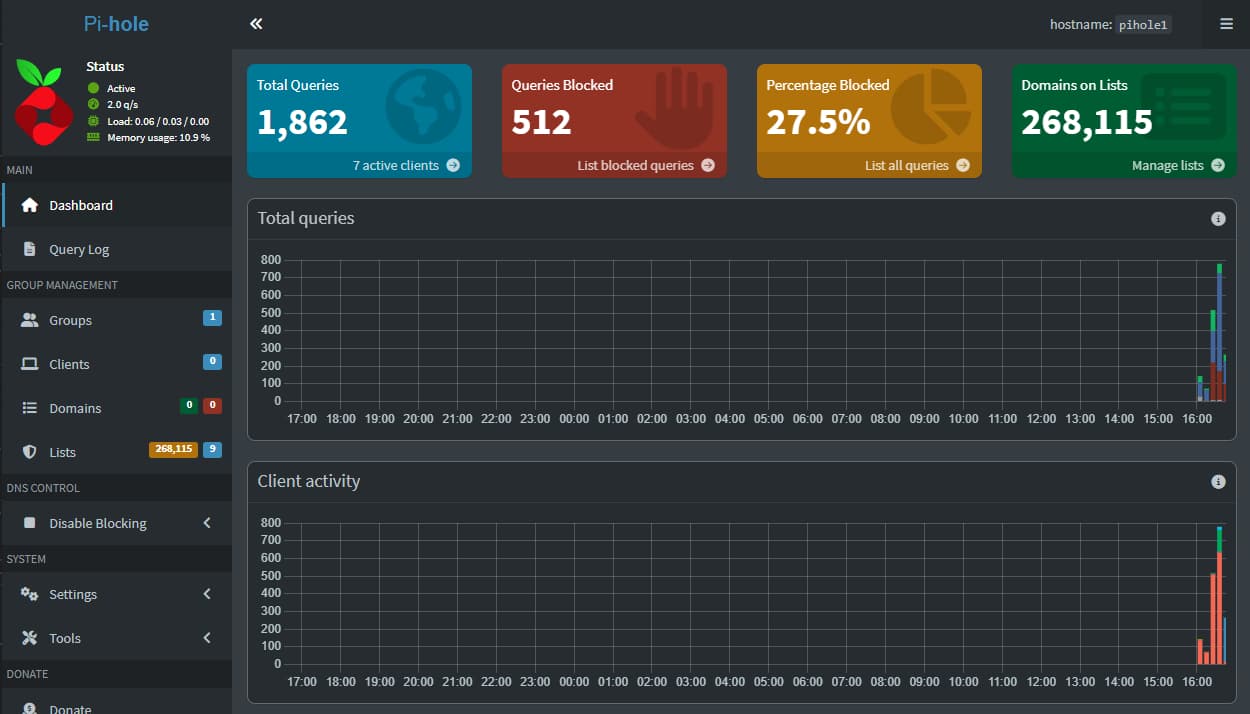Expand the Settings submenu chevron
The height and width of the screenshot is (714, 1250).
coord(207,594)
